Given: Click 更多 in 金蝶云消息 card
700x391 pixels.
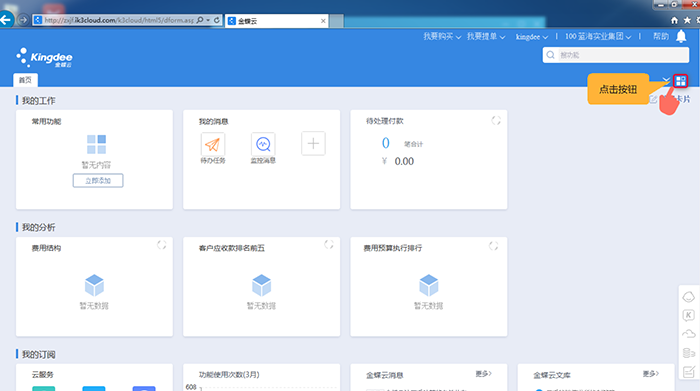Looking at the screenshot, I should click(483, 374).
